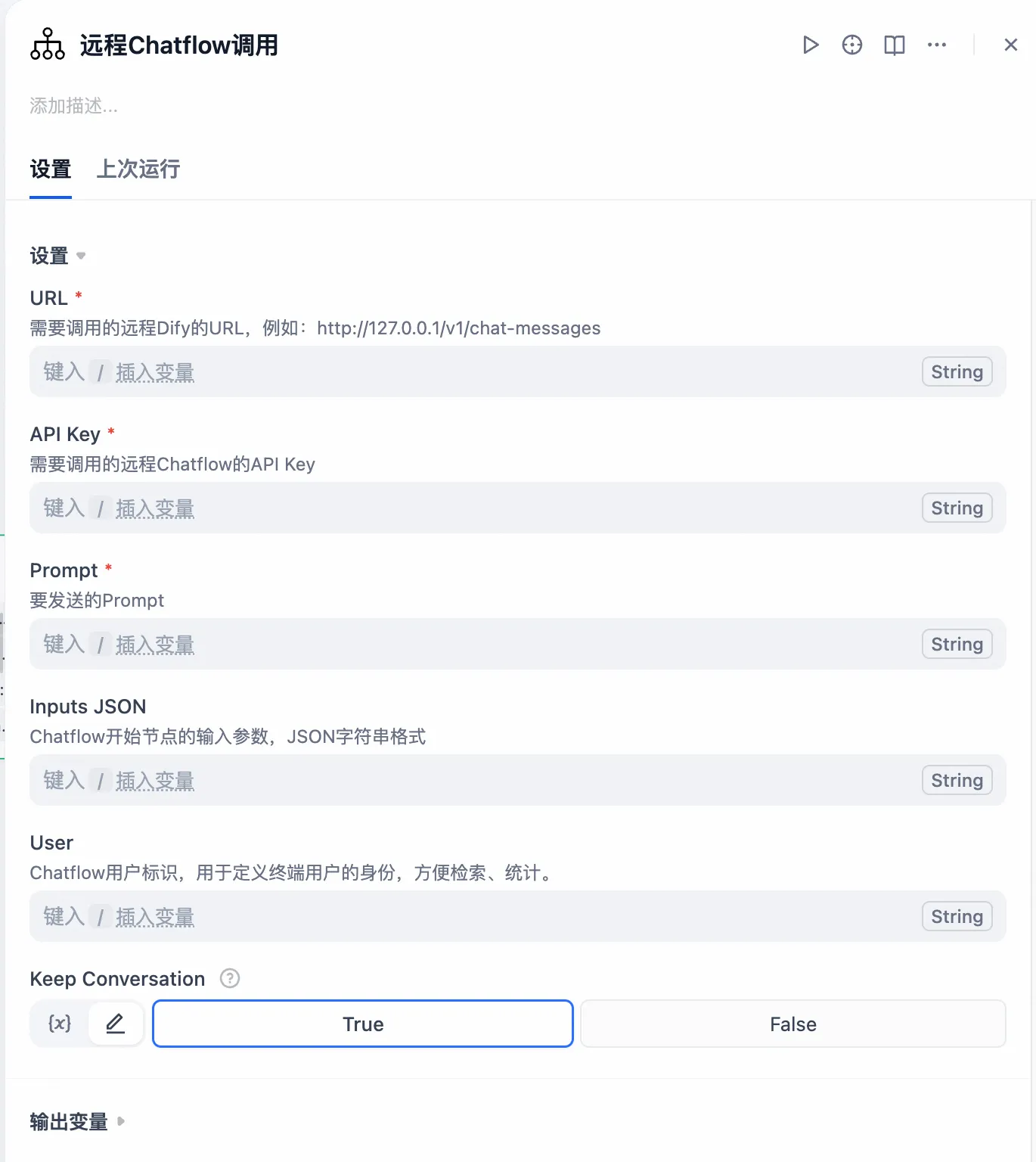This screenshot has height=1162, width=1036.
Task: Switch to the 上次运行 tab
Action: pyautogui.click(x=138, y=169)
